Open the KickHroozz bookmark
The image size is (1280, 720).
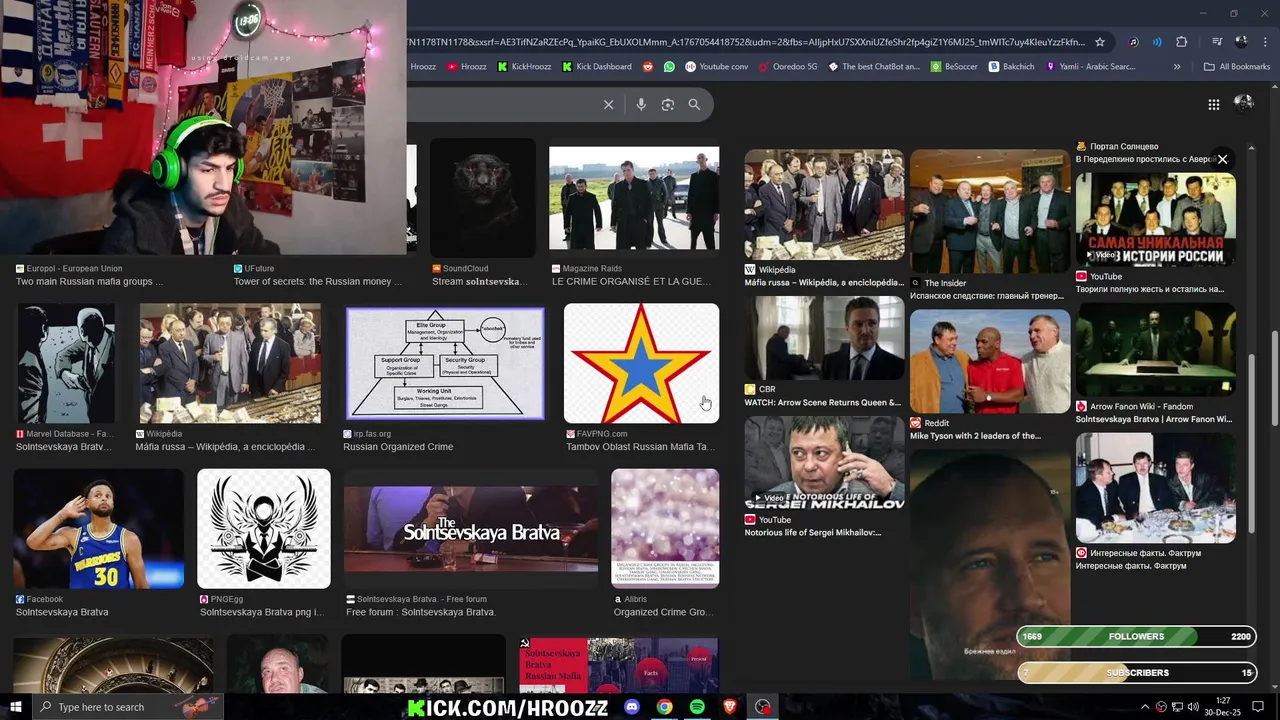pos(524,67)
